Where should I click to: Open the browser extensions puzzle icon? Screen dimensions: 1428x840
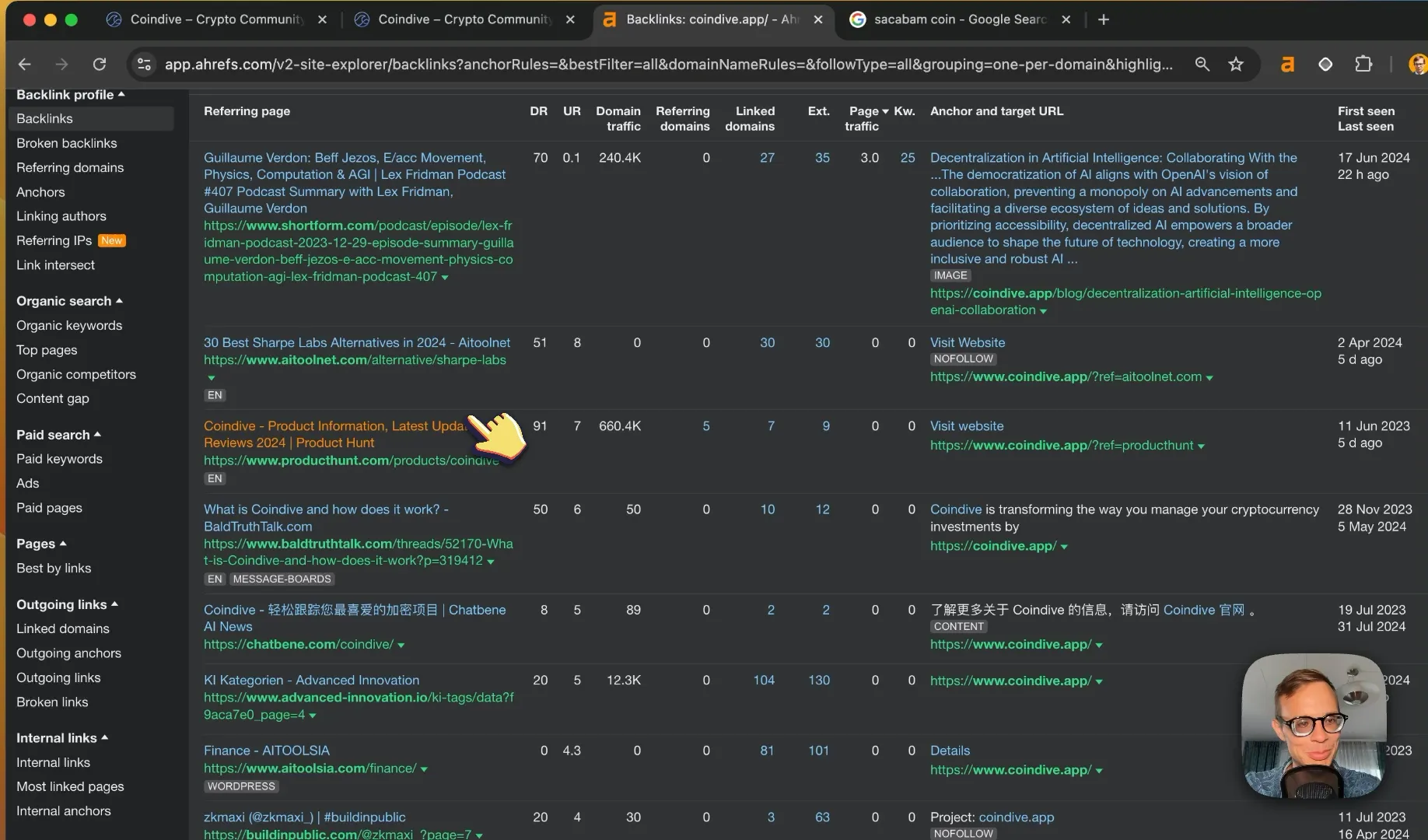(x=1363, y=65)
